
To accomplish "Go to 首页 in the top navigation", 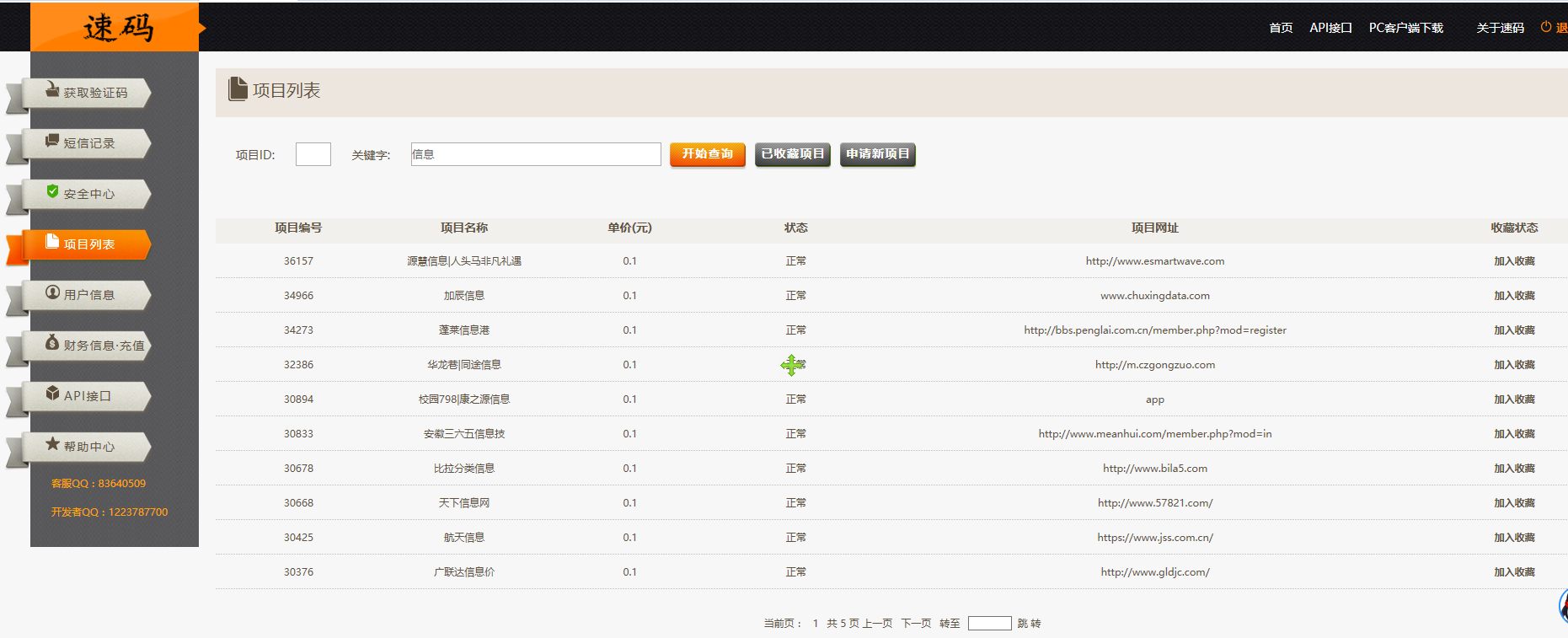I will (1281, 28).
